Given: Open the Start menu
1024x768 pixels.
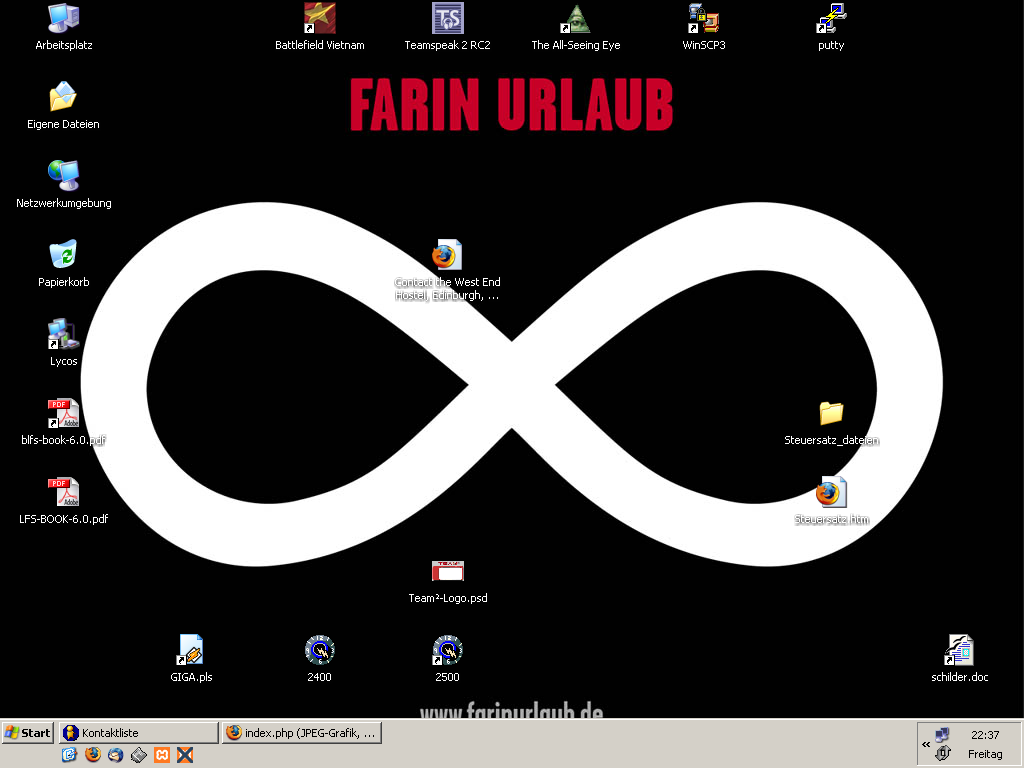Looking at the screenshot, I should pyautogui.click(x=27, y=733).
